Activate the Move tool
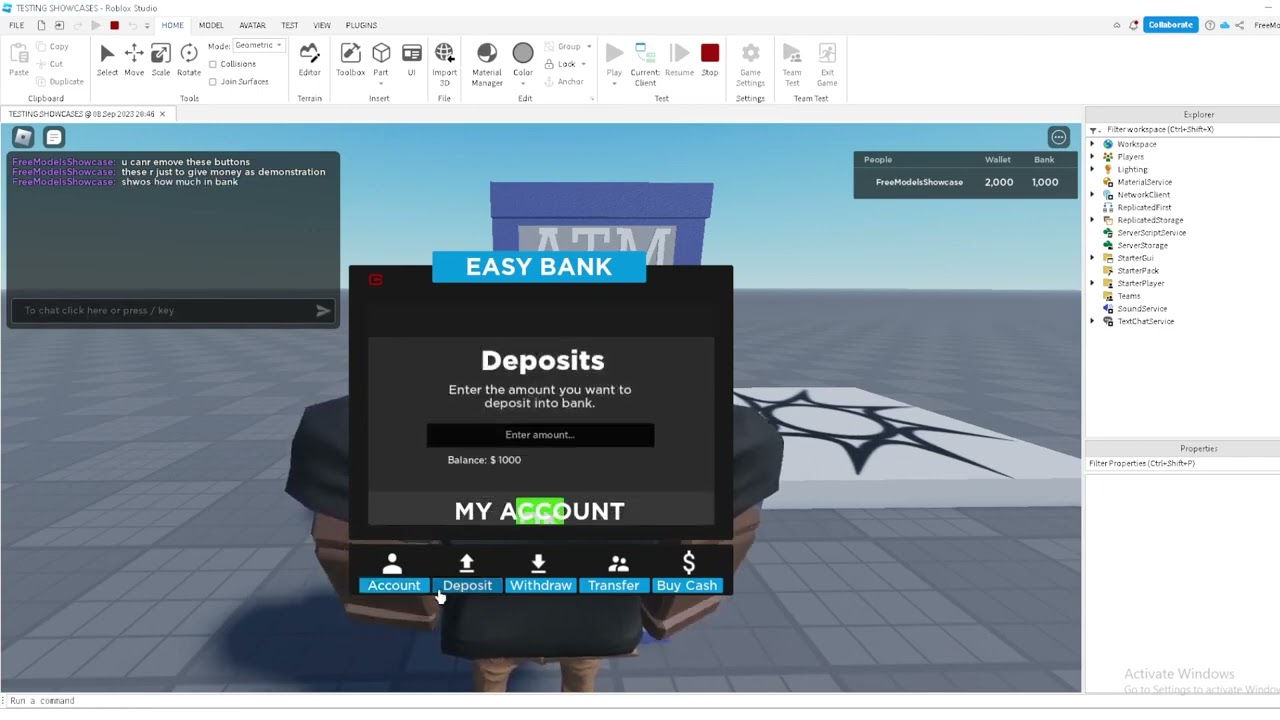 134,60
